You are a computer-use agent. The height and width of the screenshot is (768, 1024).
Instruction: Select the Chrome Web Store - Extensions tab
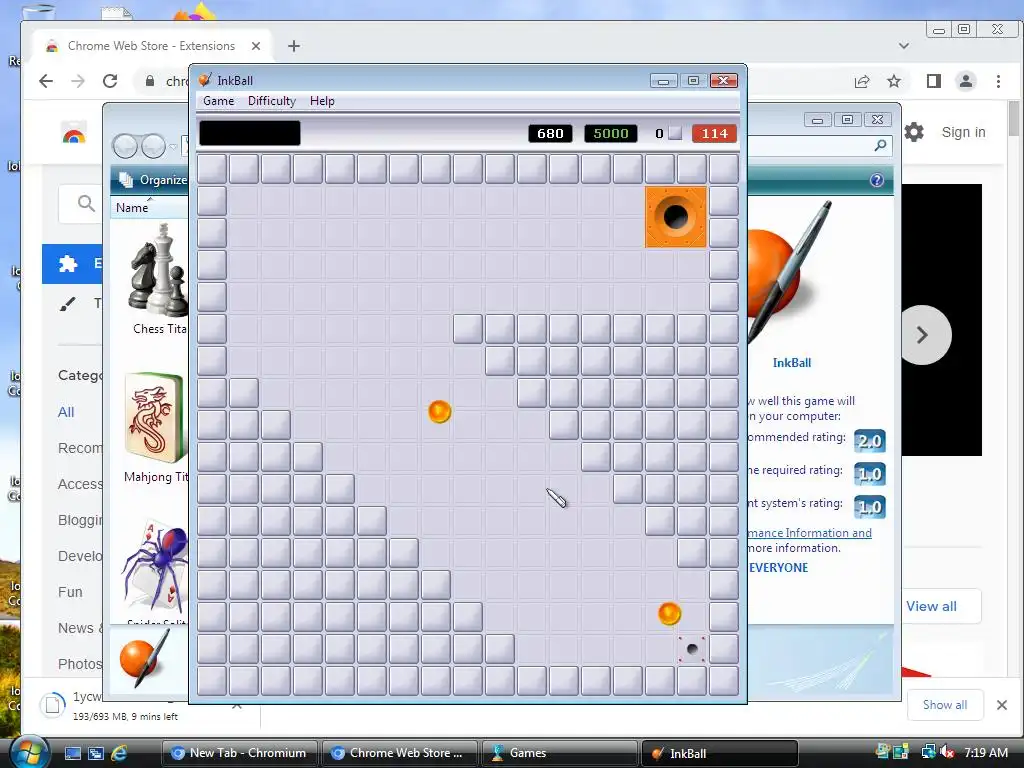coord(151,46)
